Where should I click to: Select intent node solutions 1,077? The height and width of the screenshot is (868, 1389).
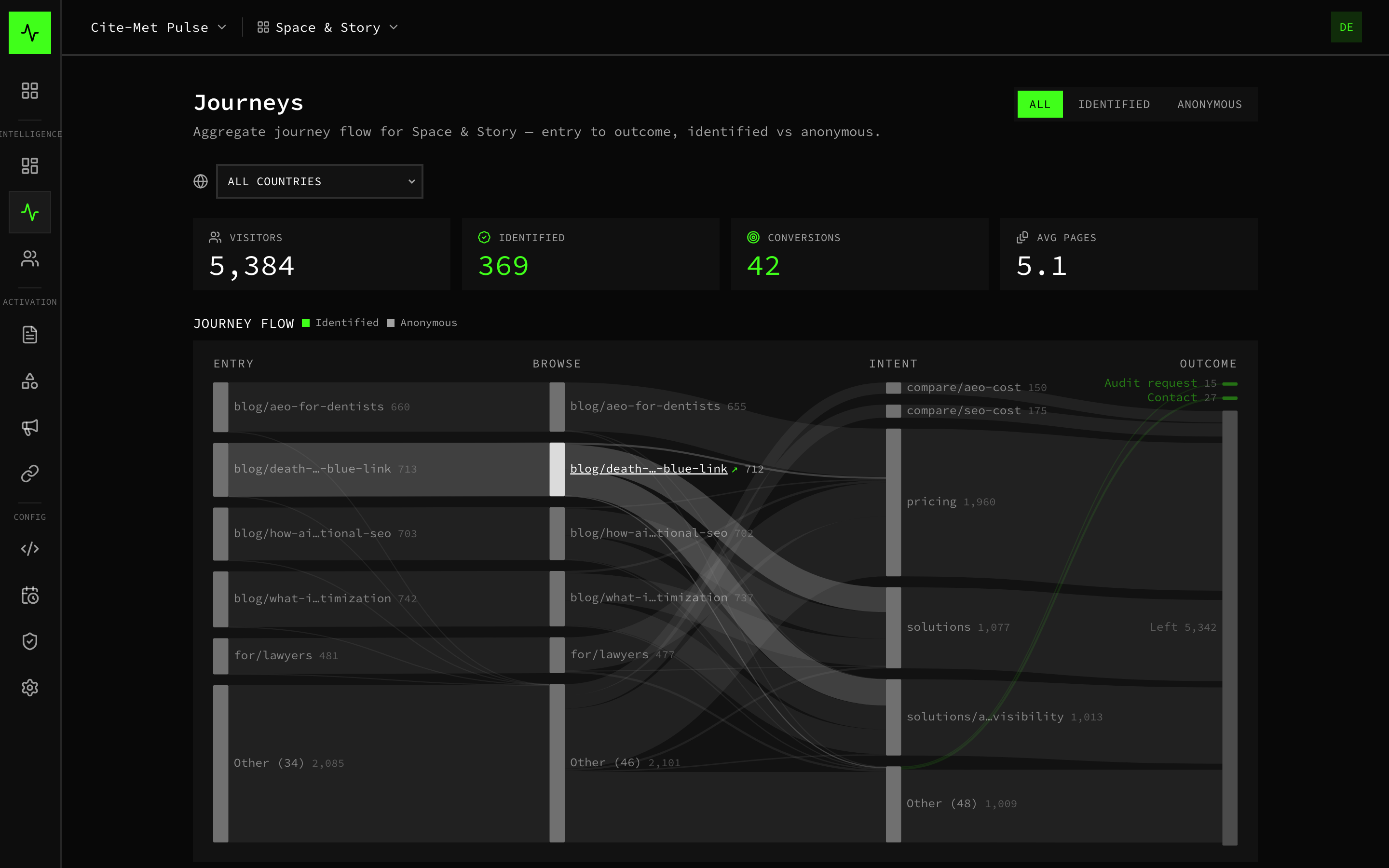coord(893,627)
